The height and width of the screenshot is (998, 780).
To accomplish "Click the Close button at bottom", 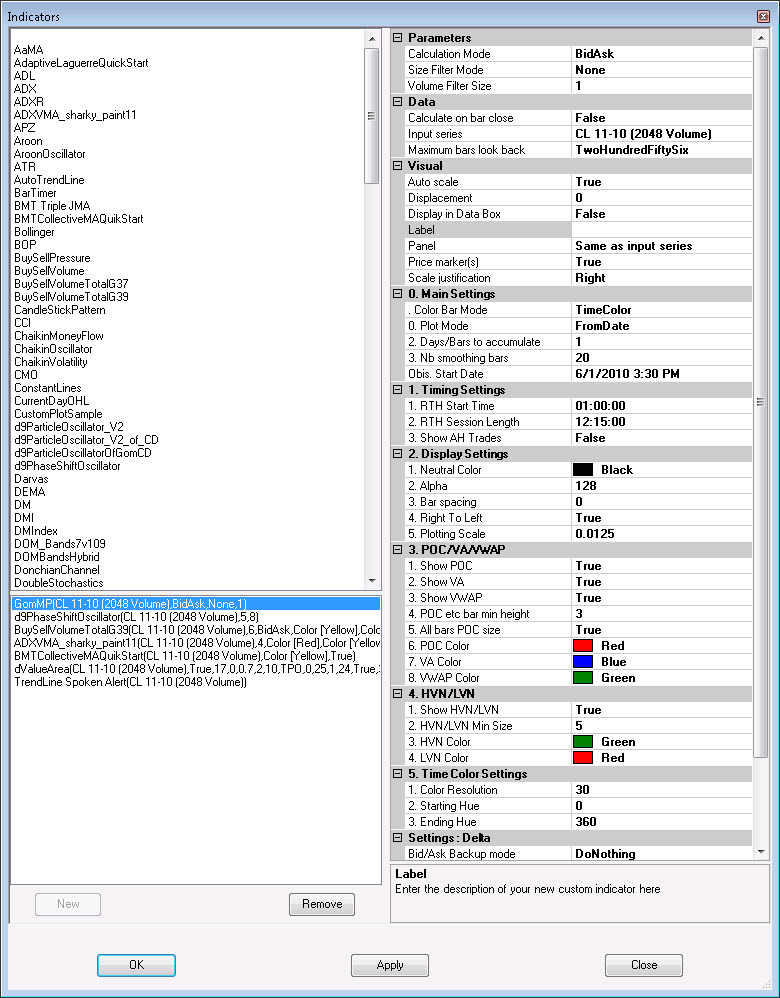I will [644, 965].
